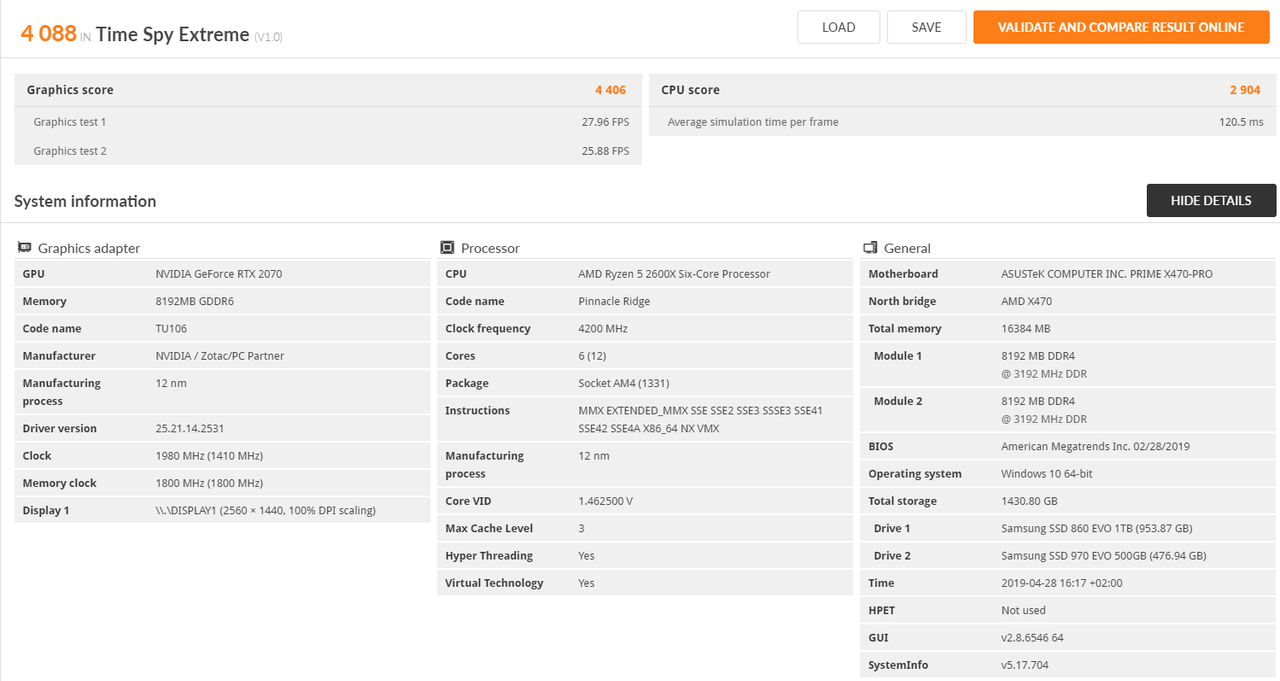Hide system information details
The width and height of the screenshot is (1280, 681).
[1211, 200]
